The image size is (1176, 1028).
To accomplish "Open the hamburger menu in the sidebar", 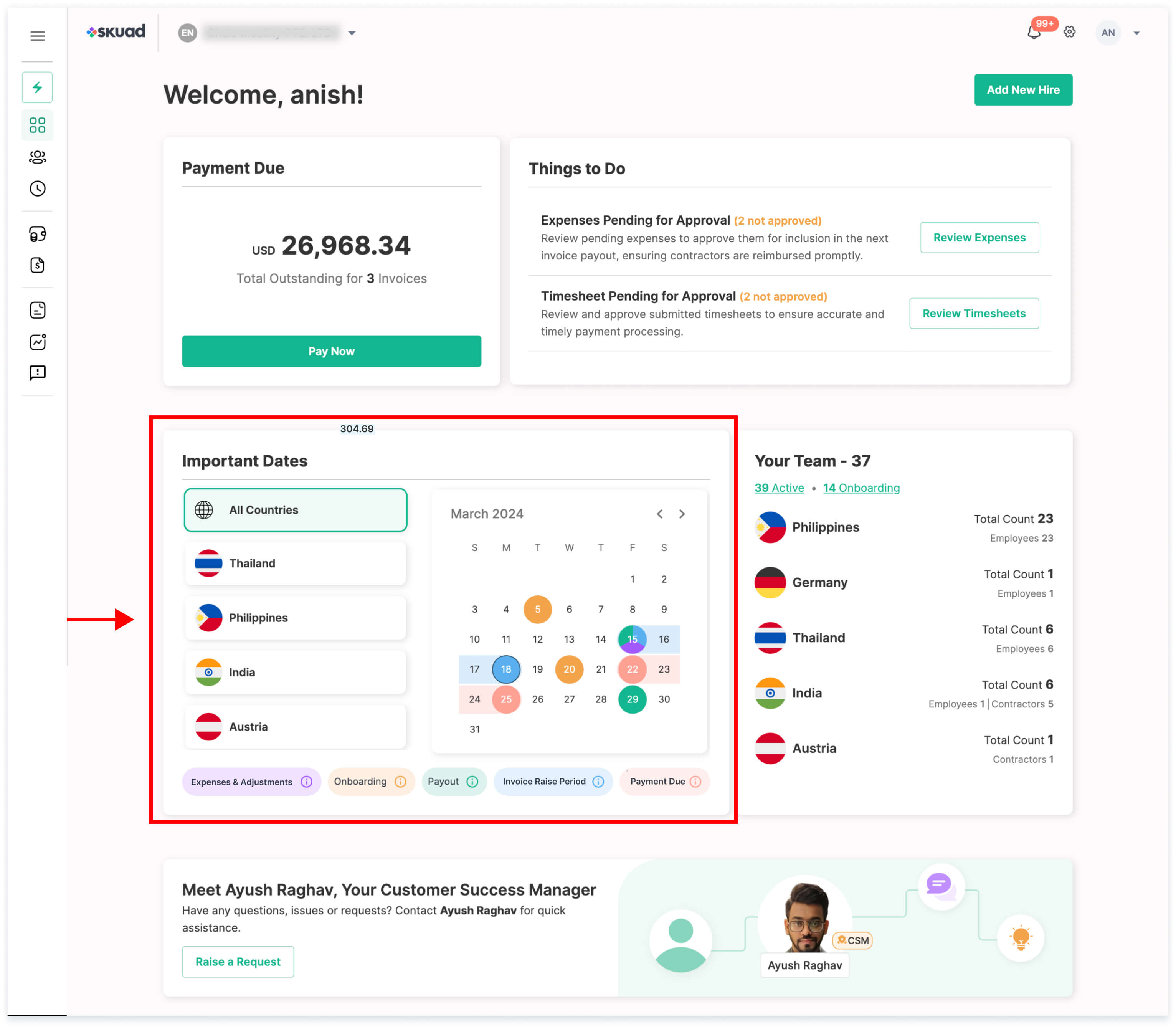I will click(37, 36).
